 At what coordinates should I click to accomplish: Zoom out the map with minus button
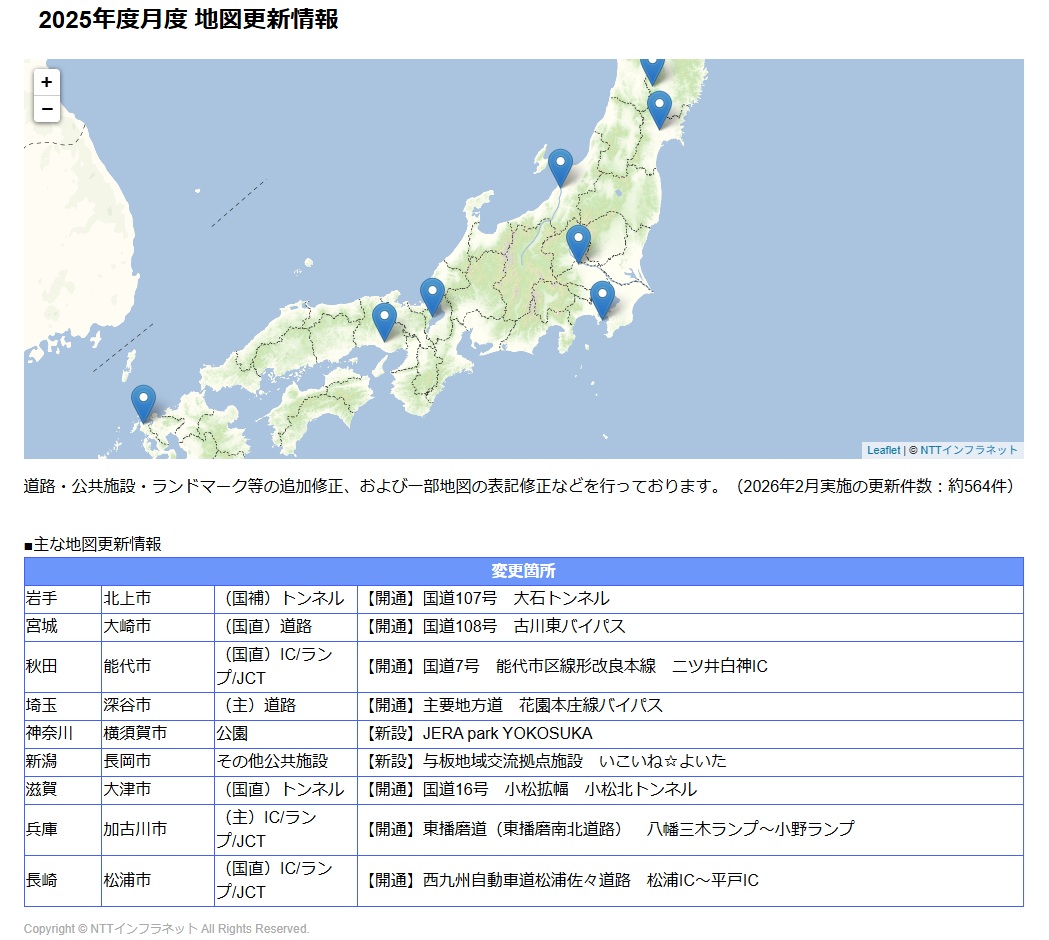pyautogui.click(x=47, y=109)
